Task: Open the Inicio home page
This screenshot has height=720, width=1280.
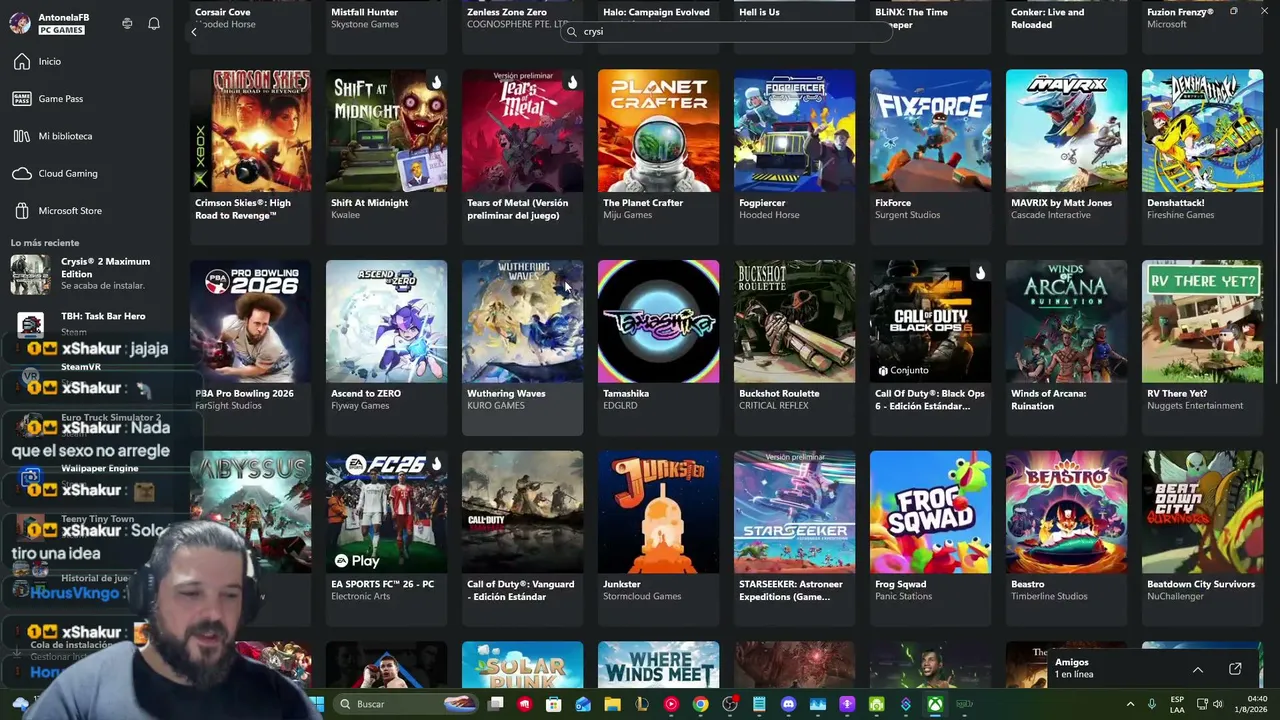Action: tap(50, 62)
